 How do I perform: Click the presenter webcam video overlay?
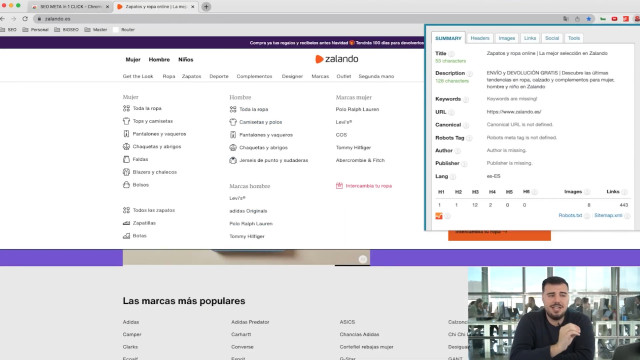554,313
